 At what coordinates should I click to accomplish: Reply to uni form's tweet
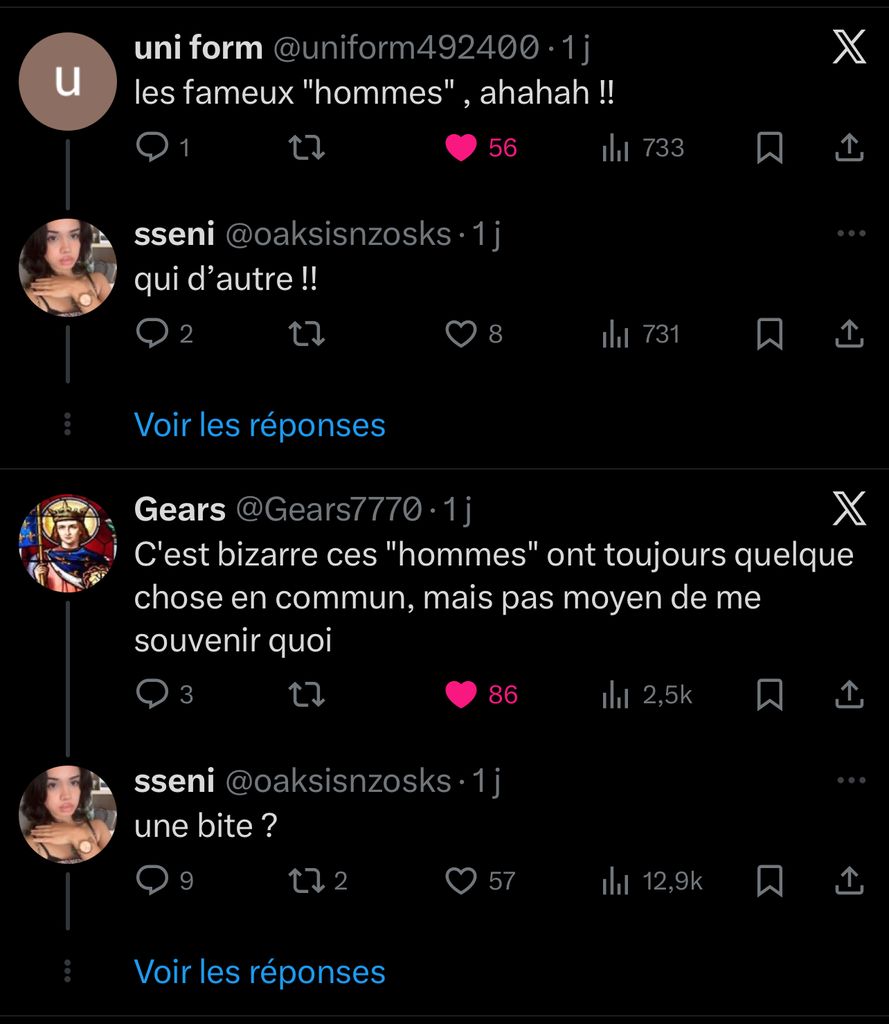tap(152, 148)
